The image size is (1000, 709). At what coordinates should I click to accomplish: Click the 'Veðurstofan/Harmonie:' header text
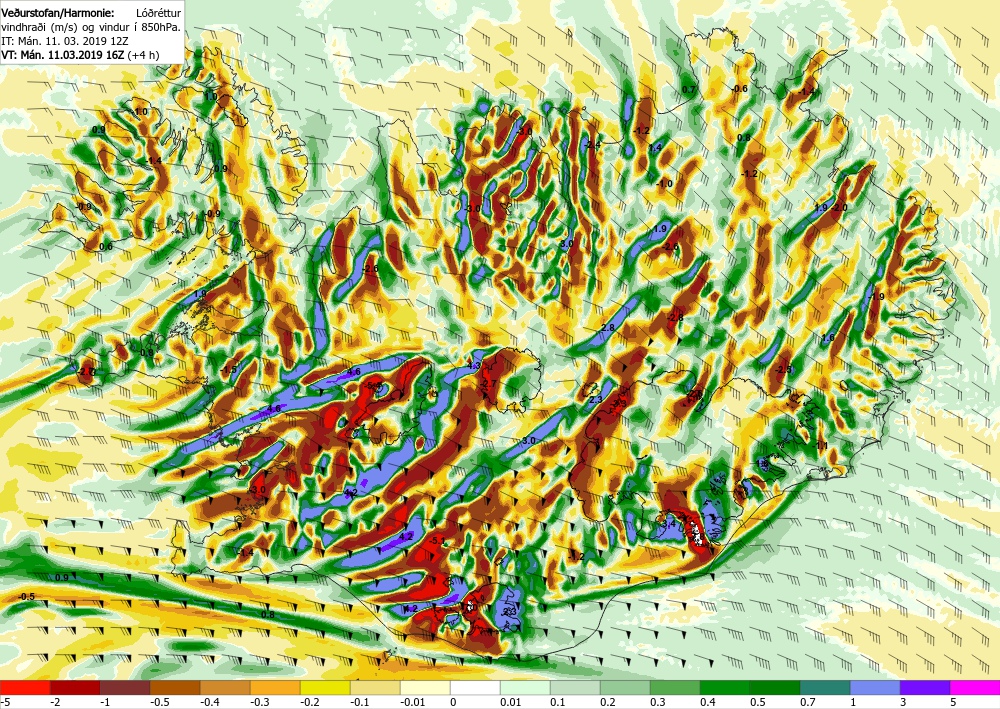point(58,13)
